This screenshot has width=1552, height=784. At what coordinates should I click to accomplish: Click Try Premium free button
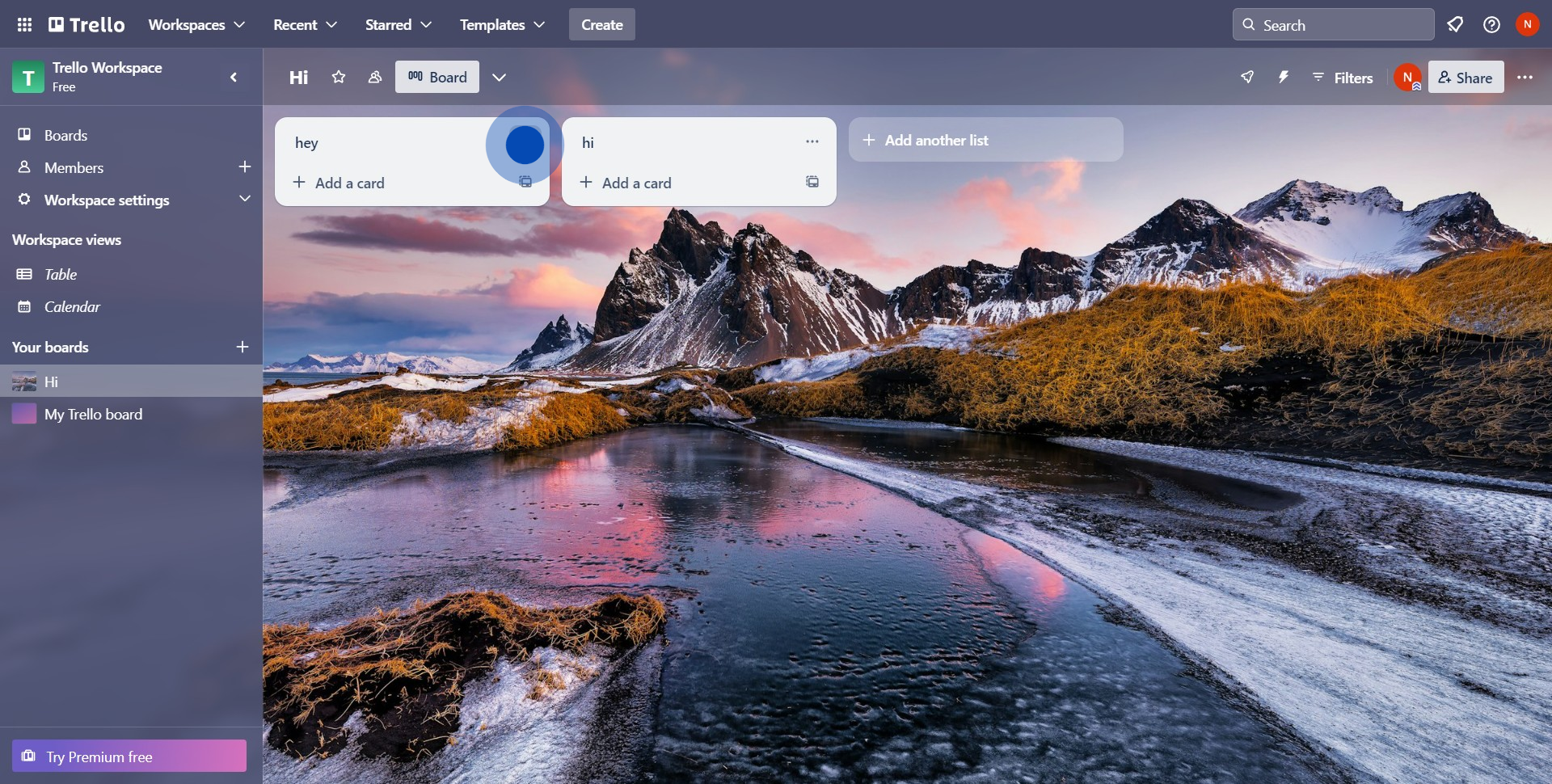129,757
